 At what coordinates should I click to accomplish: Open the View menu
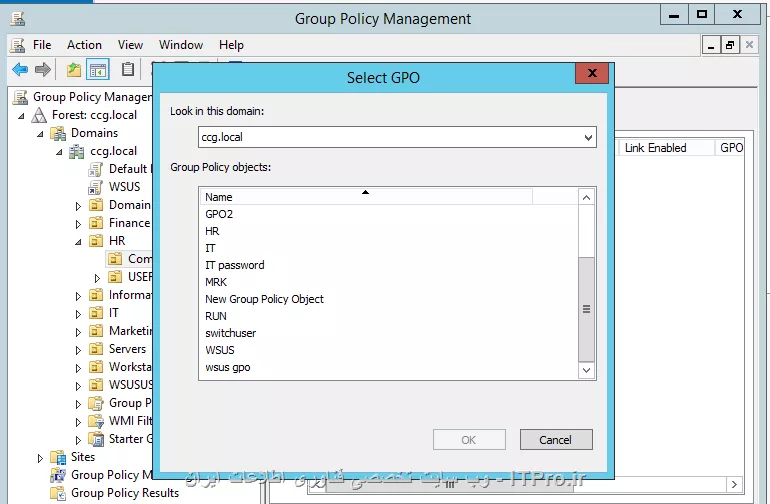(130, 45)
